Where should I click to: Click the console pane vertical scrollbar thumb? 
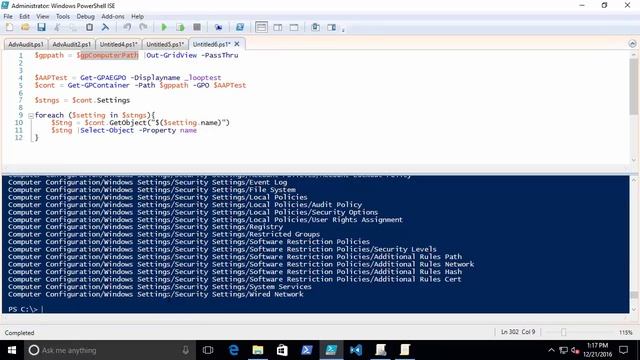click(x=633, y=295)
